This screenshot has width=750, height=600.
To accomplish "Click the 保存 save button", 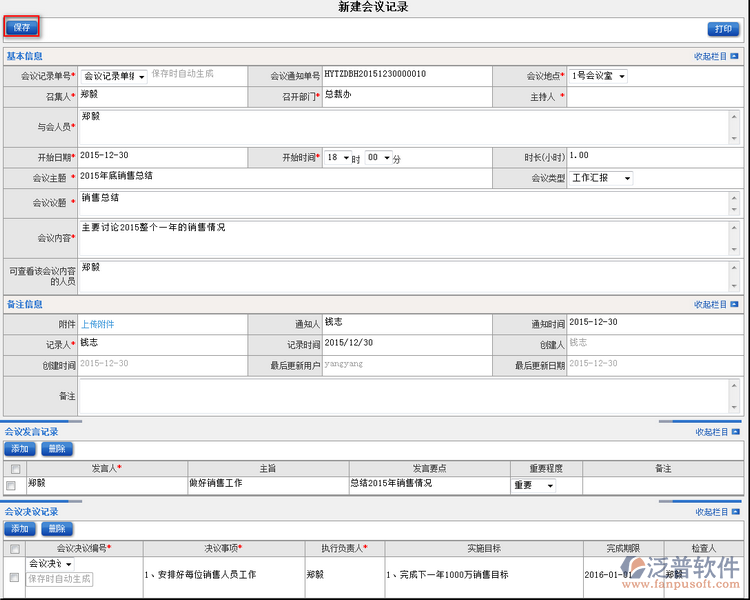I will tap(22, 27).
